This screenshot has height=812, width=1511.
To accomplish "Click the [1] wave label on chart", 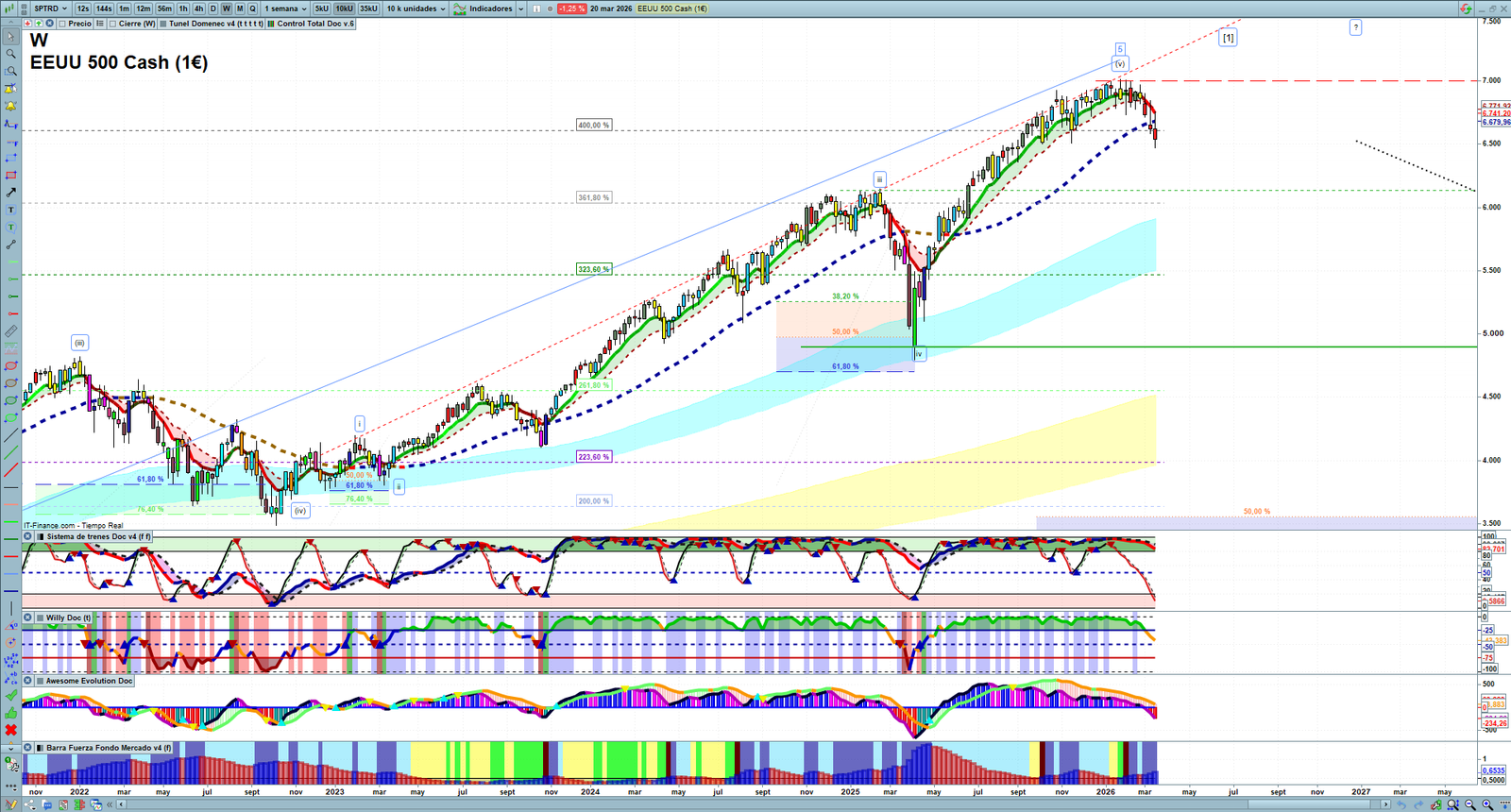I will click(x=1228, y=38).
